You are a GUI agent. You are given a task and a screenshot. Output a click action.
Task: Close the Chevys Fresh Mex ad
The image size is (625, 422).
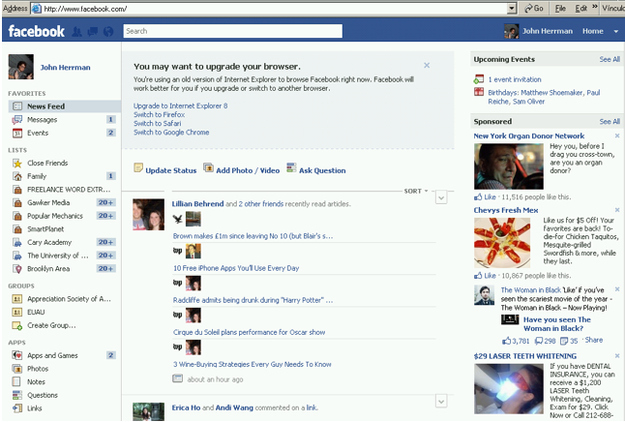coord(617,210)
